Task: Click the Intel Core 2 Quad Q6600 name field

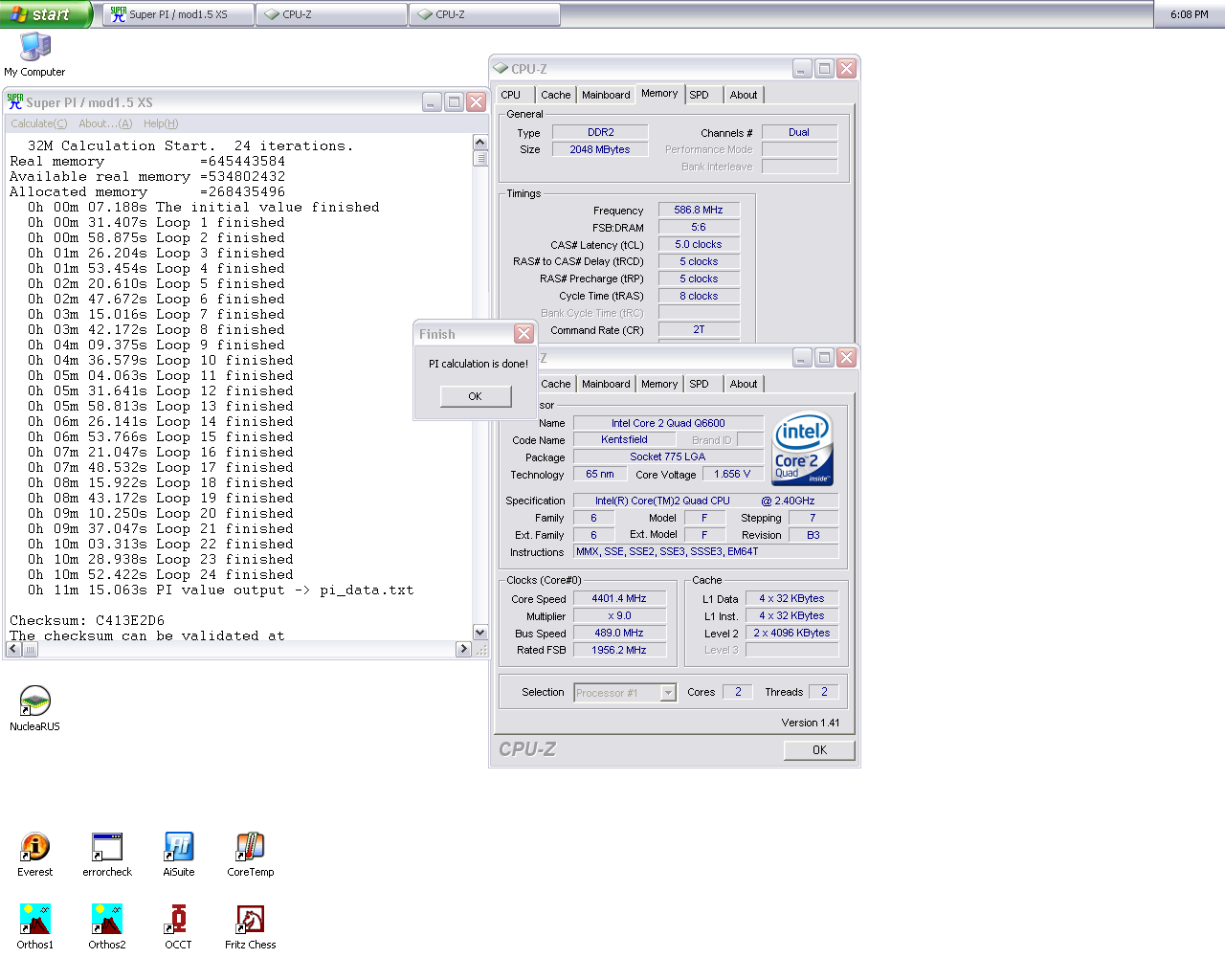Action: 668,423
